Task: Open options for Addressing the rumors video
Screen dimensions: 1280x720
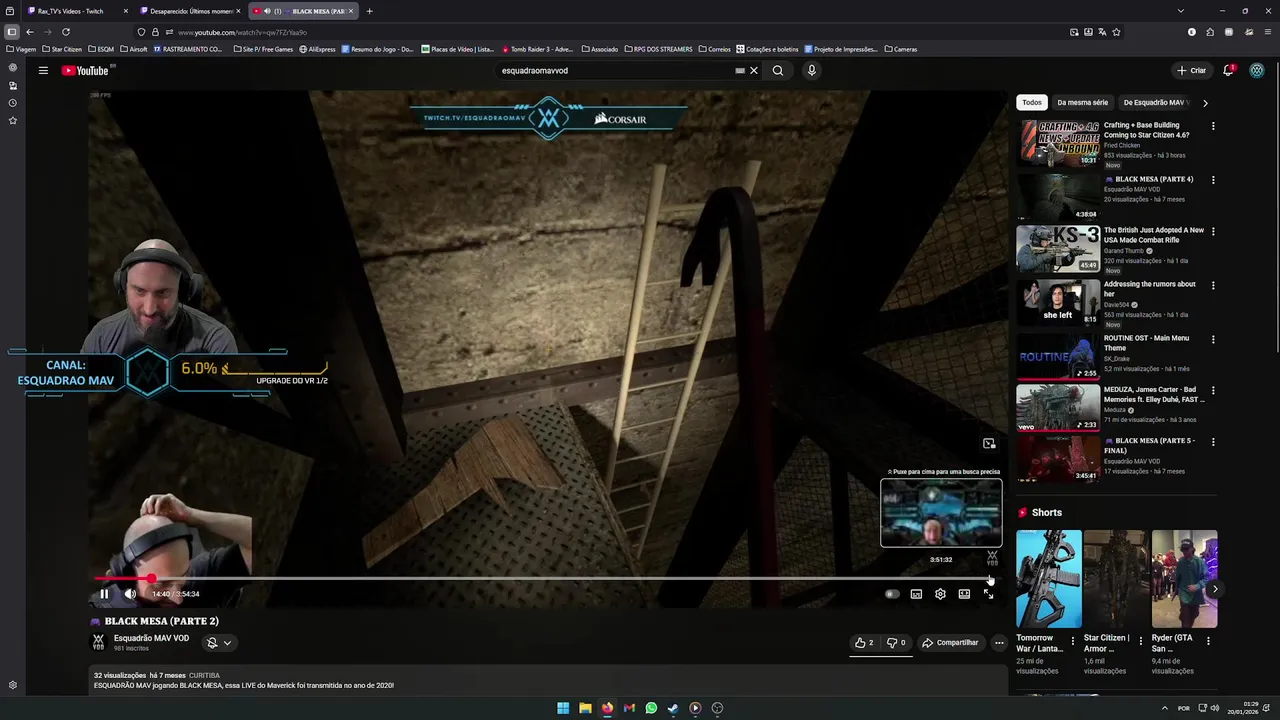Action: tap(1213, 285)
